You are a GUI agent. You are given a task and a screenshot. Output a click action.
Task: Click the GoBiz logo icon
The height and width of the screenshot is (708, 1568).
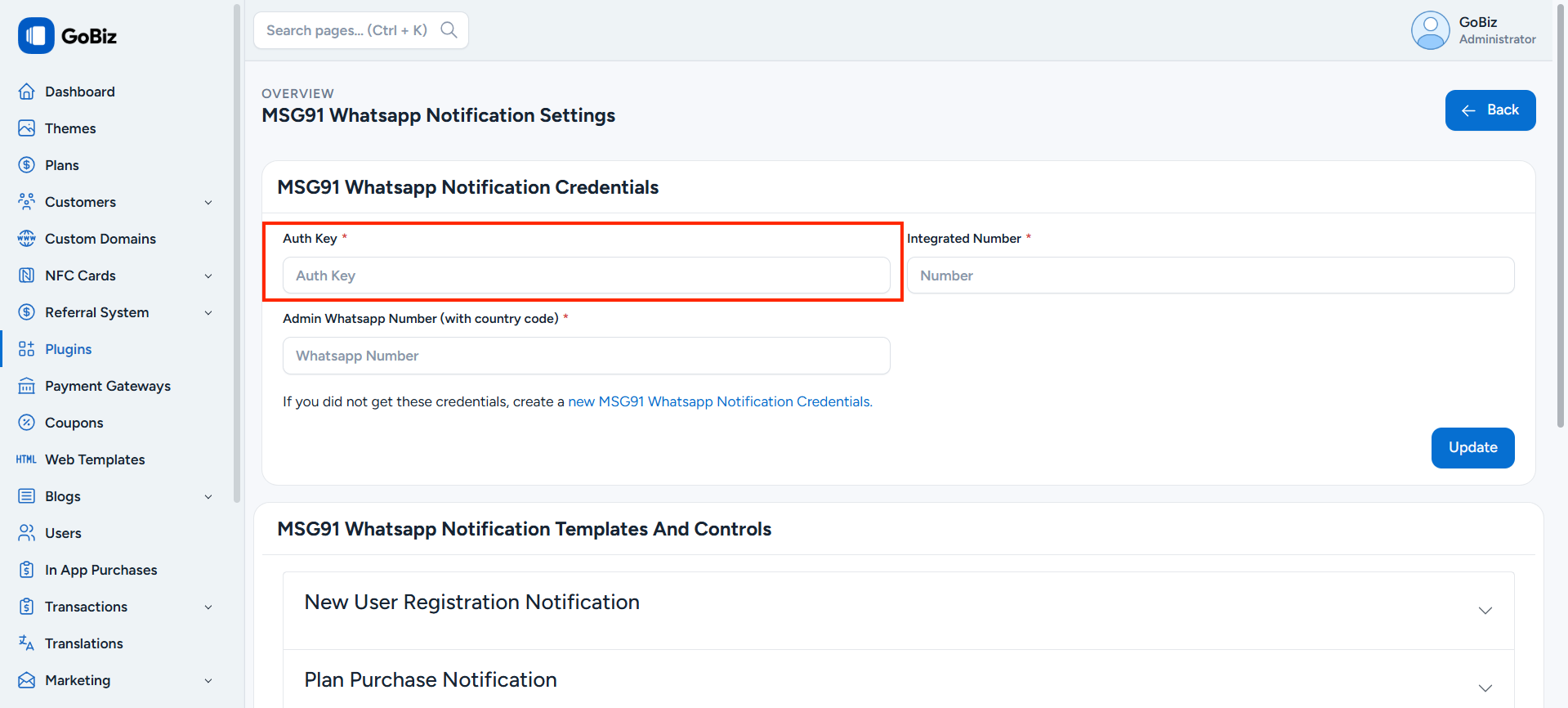click(x=36, y=36)
